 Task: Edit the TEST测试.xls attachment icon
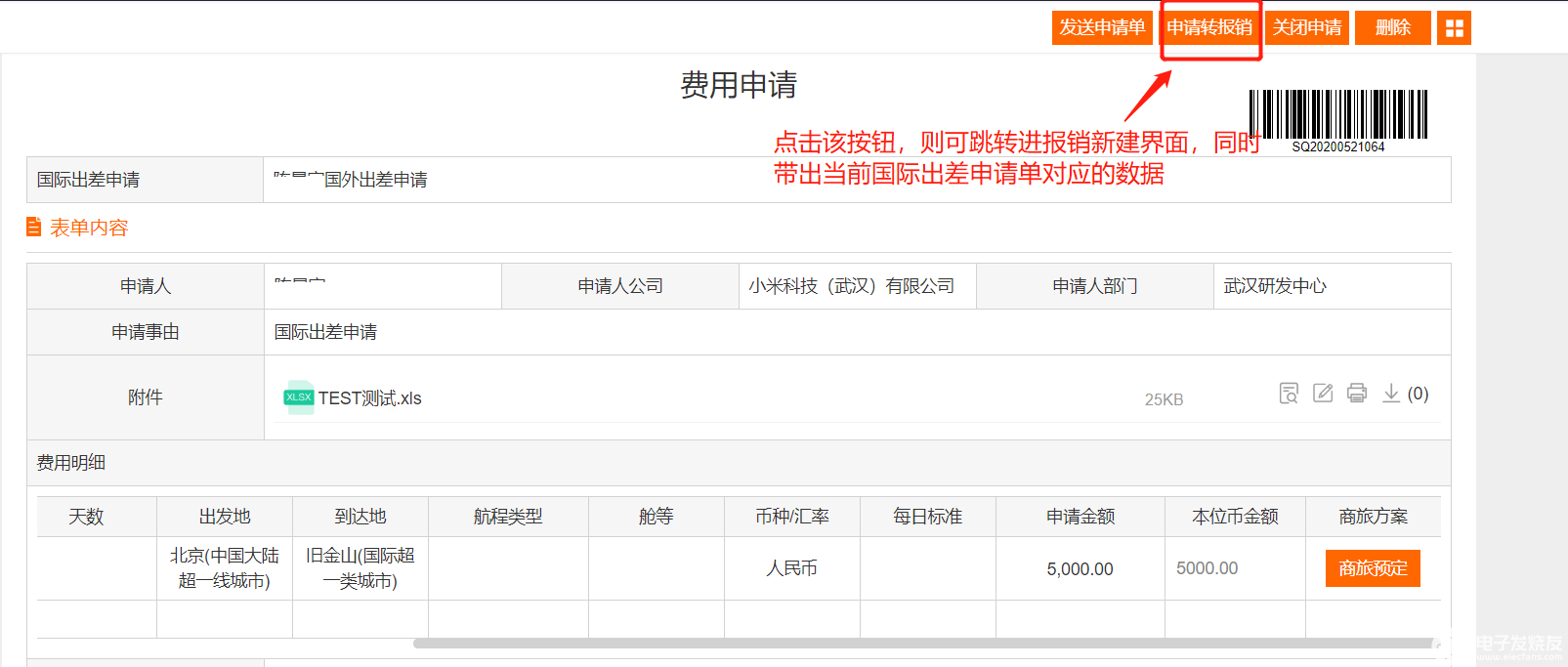click(x=1323, y=394)
